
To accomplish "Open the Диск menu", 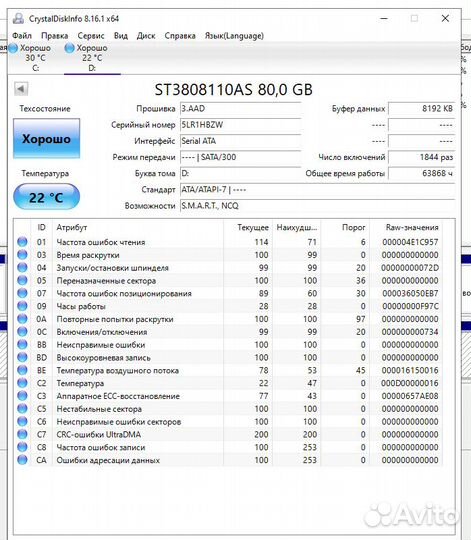I will pyautogui.click(x=146, y=36).
